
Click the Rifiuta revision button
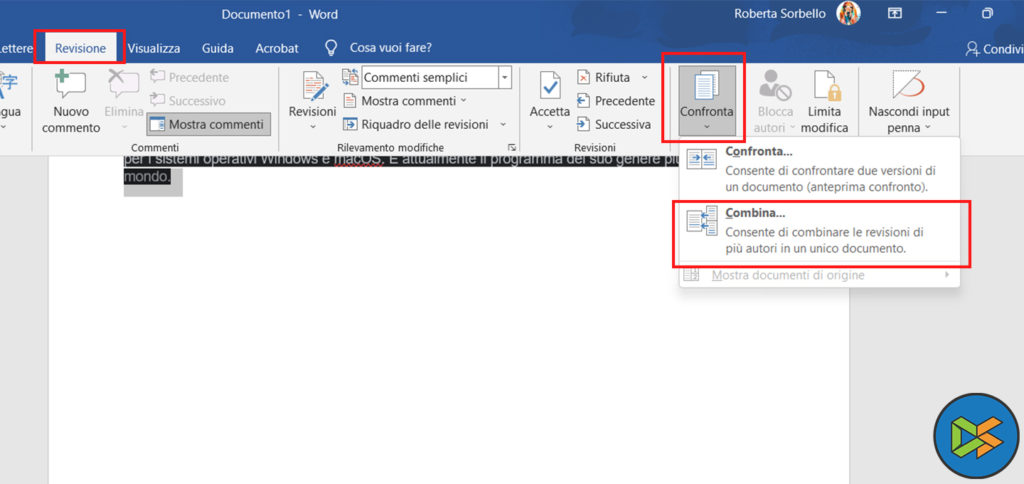pyautogui.click(x=603, y=77)
